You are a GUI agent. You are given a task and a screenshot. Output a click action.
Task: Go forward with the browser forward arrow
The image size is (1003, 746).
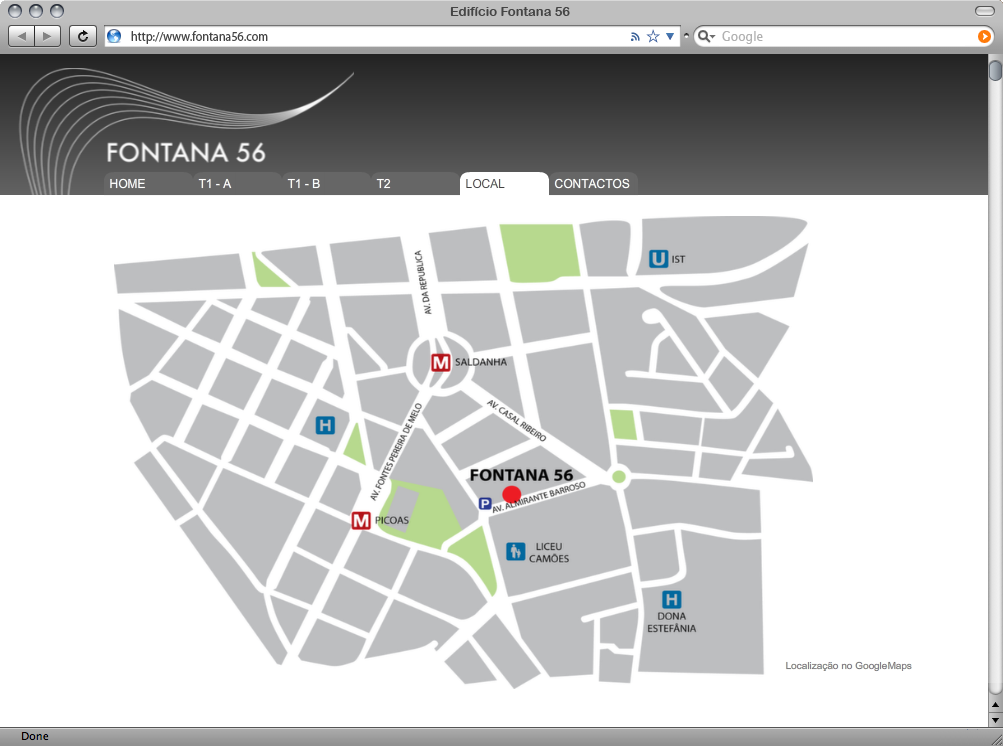click(x=47, y=36)
